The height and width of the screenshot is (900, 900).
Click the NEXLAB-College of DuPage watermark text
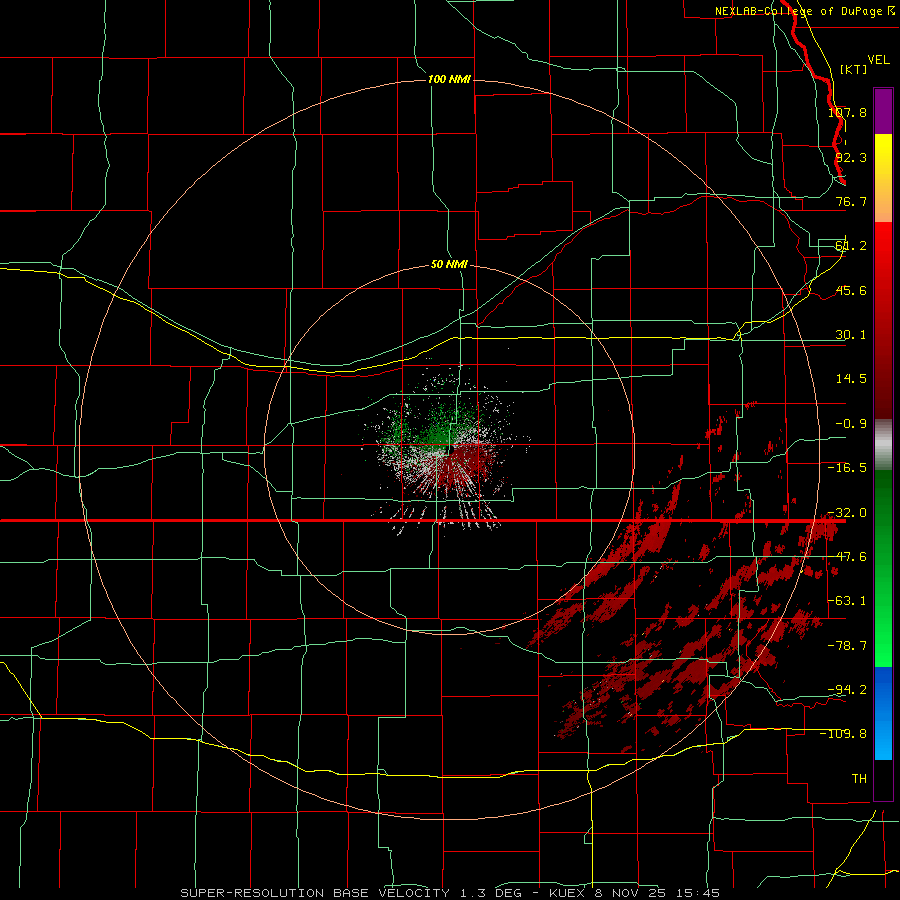pos(804,11)
